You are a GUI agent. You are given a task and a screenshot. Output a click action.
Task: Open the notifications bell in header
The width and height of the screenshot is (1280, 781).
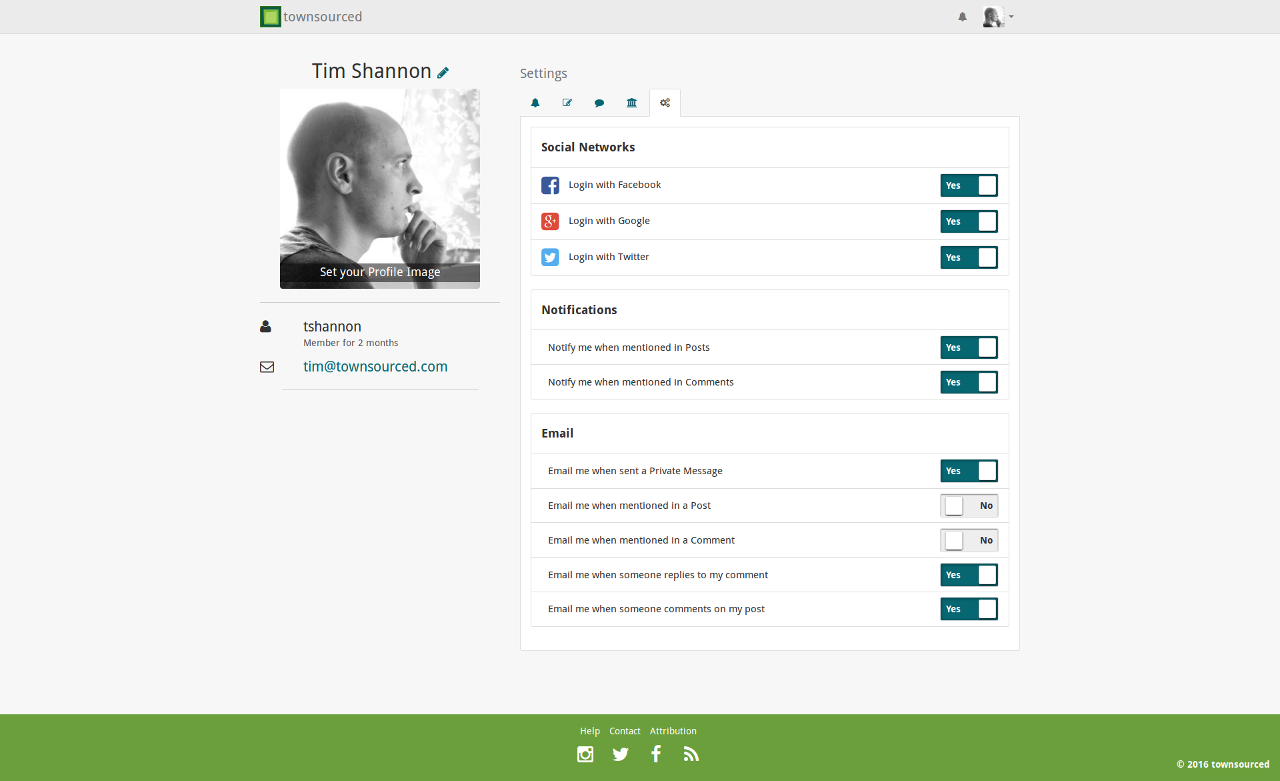pyautogui.click(x=963, y=17)
